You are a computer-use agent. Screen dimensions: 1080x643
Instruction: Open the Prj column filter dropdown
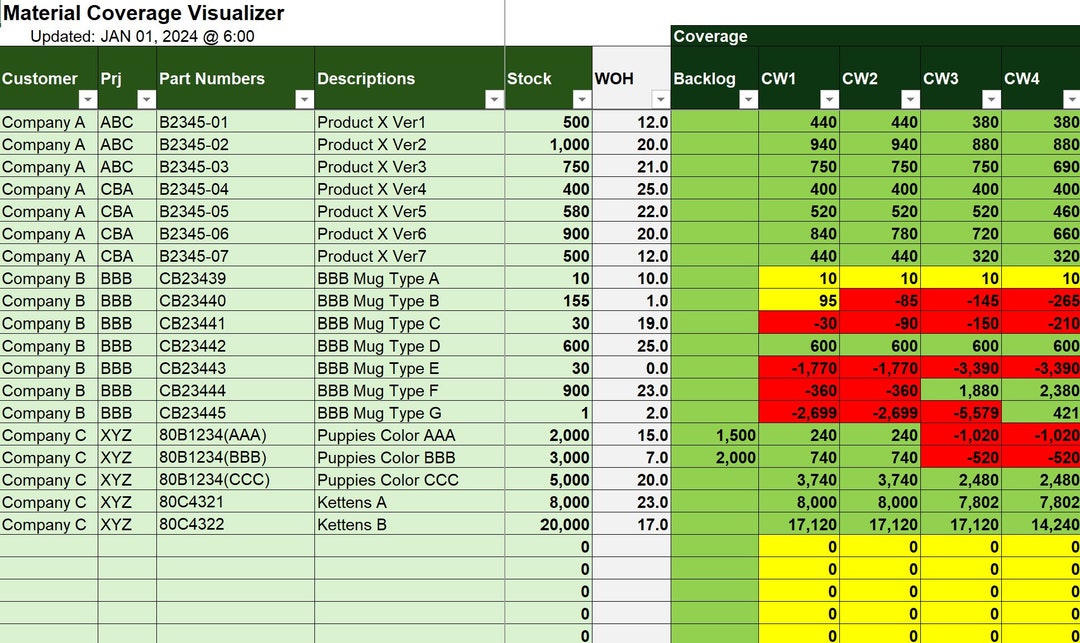145,99
